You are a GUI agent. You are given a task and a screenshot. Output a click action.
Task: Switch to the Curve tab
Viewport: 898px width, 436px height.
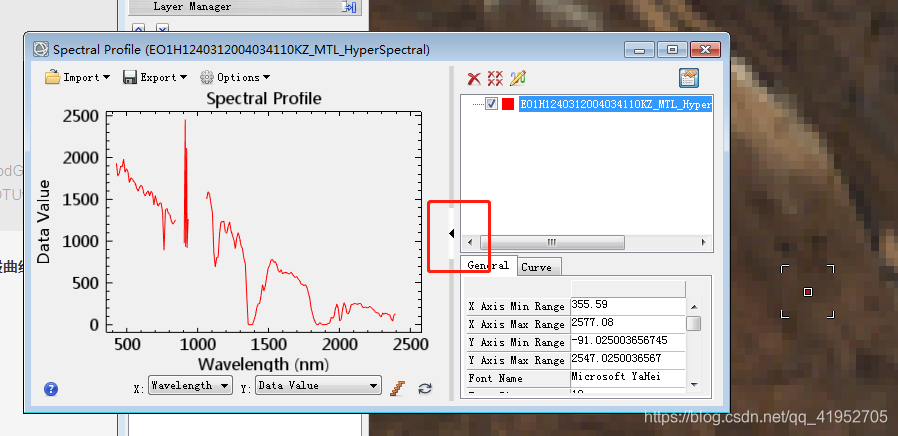537,267
